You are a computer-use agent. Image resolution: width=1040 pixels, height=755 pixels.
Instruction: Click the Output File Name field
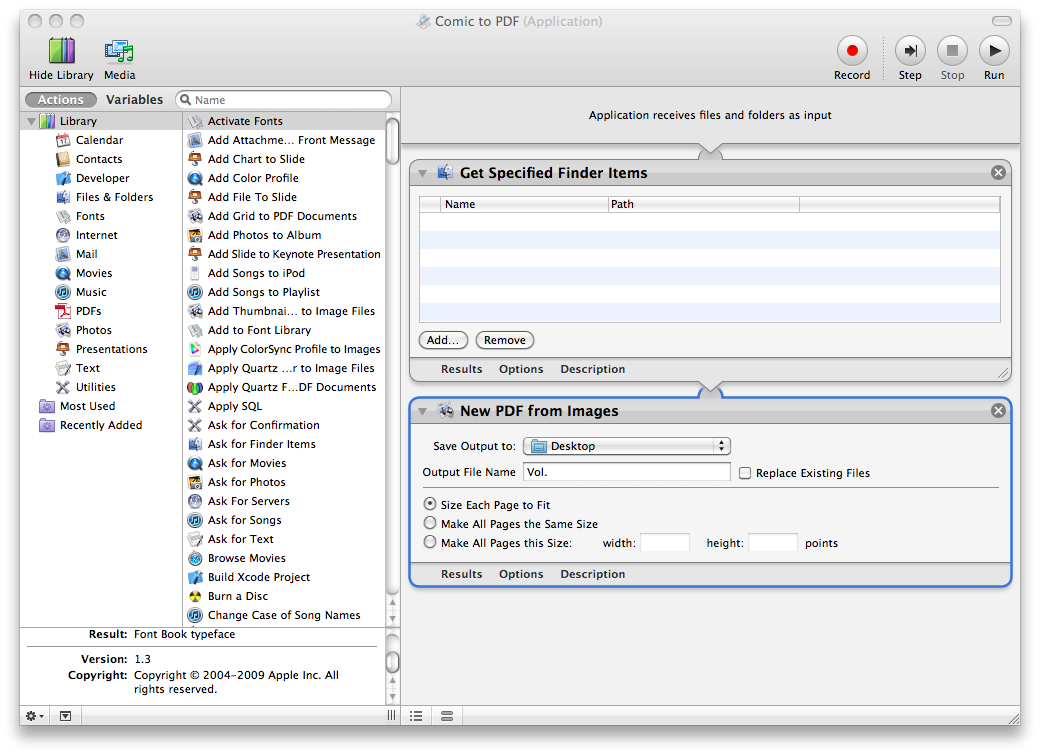coord(627,472)
